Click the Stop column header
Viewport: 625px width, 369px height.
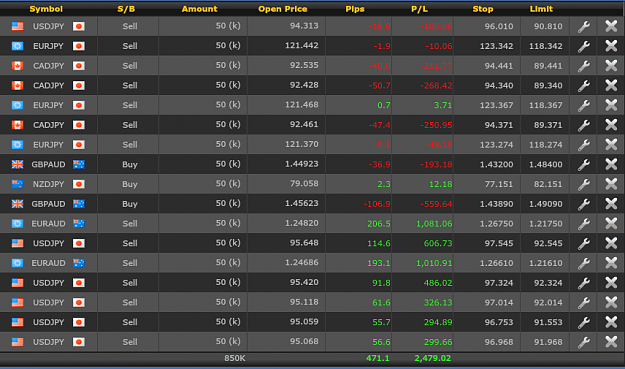point(483,9)
